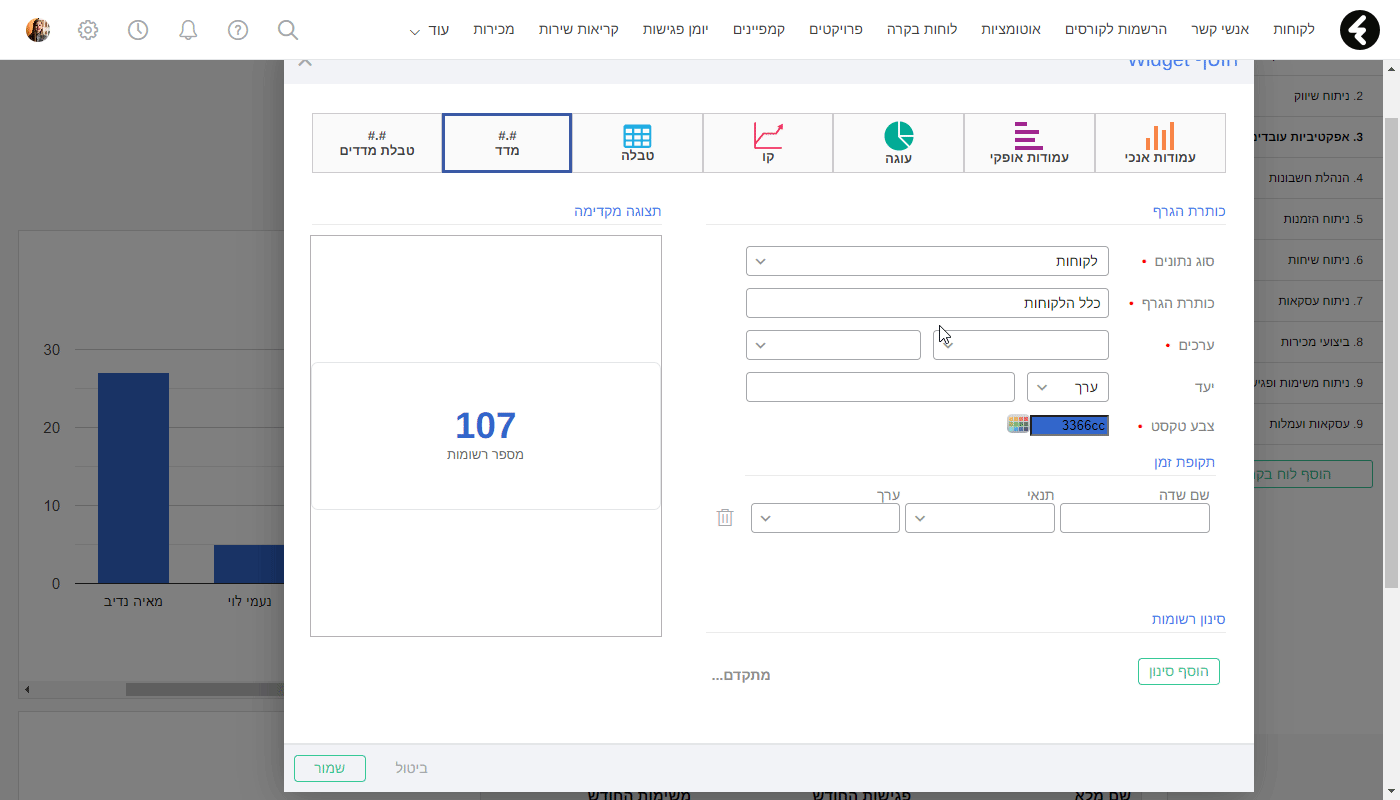Image resolution: width=1400 pixels, height=800 pixels.
Task: Open the הרשמות לקורסים top menu
Action: [x=1118, y=30]
